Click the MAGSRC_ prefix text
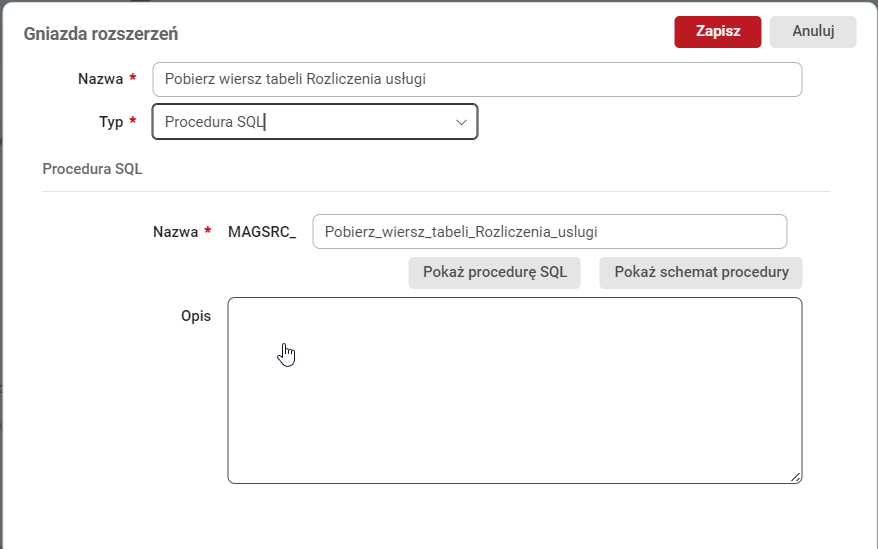Screen dimensions: 878x549 (262, 231)
